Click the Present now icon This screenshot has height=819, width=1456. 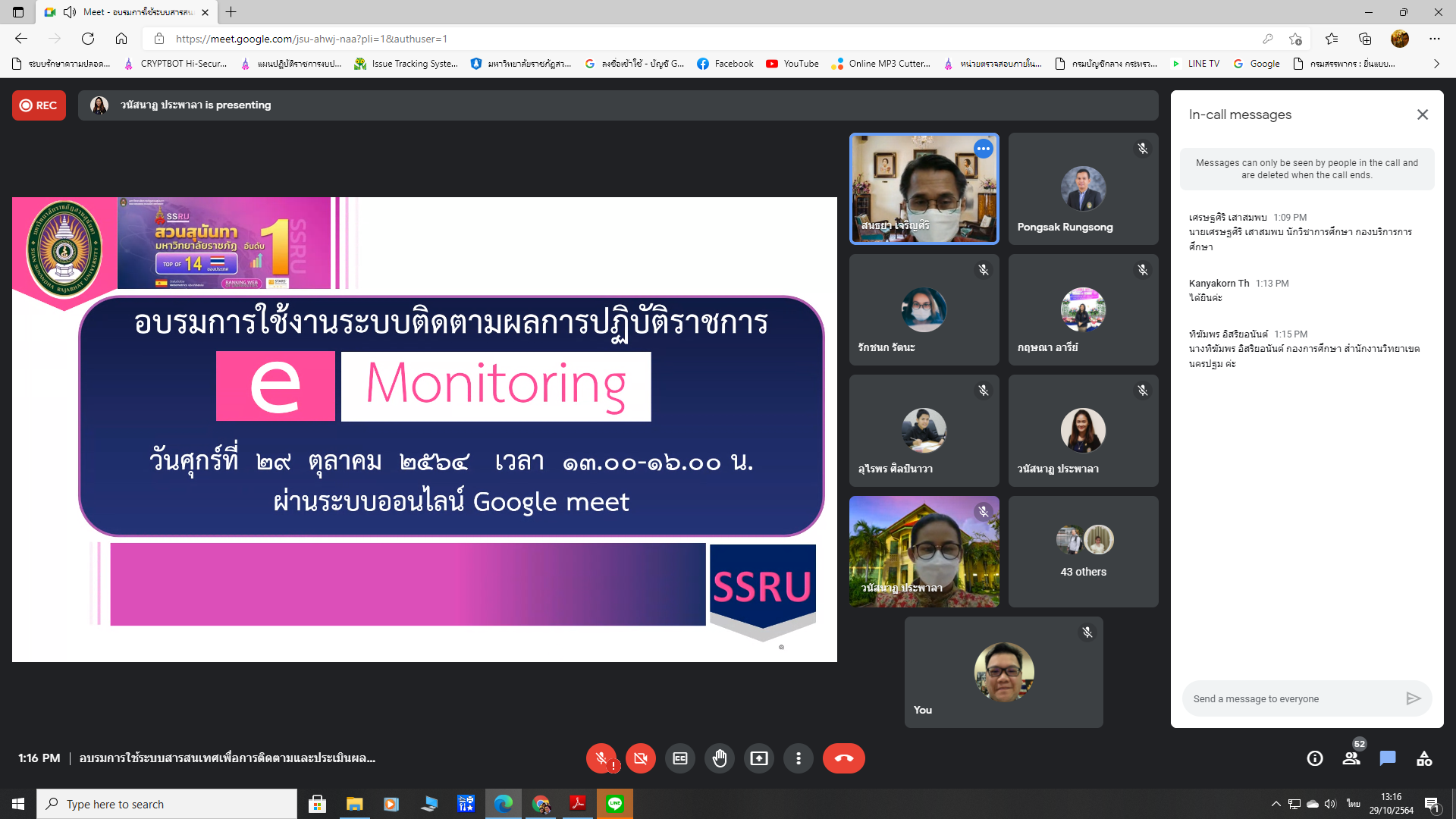[x=759, y=758]
